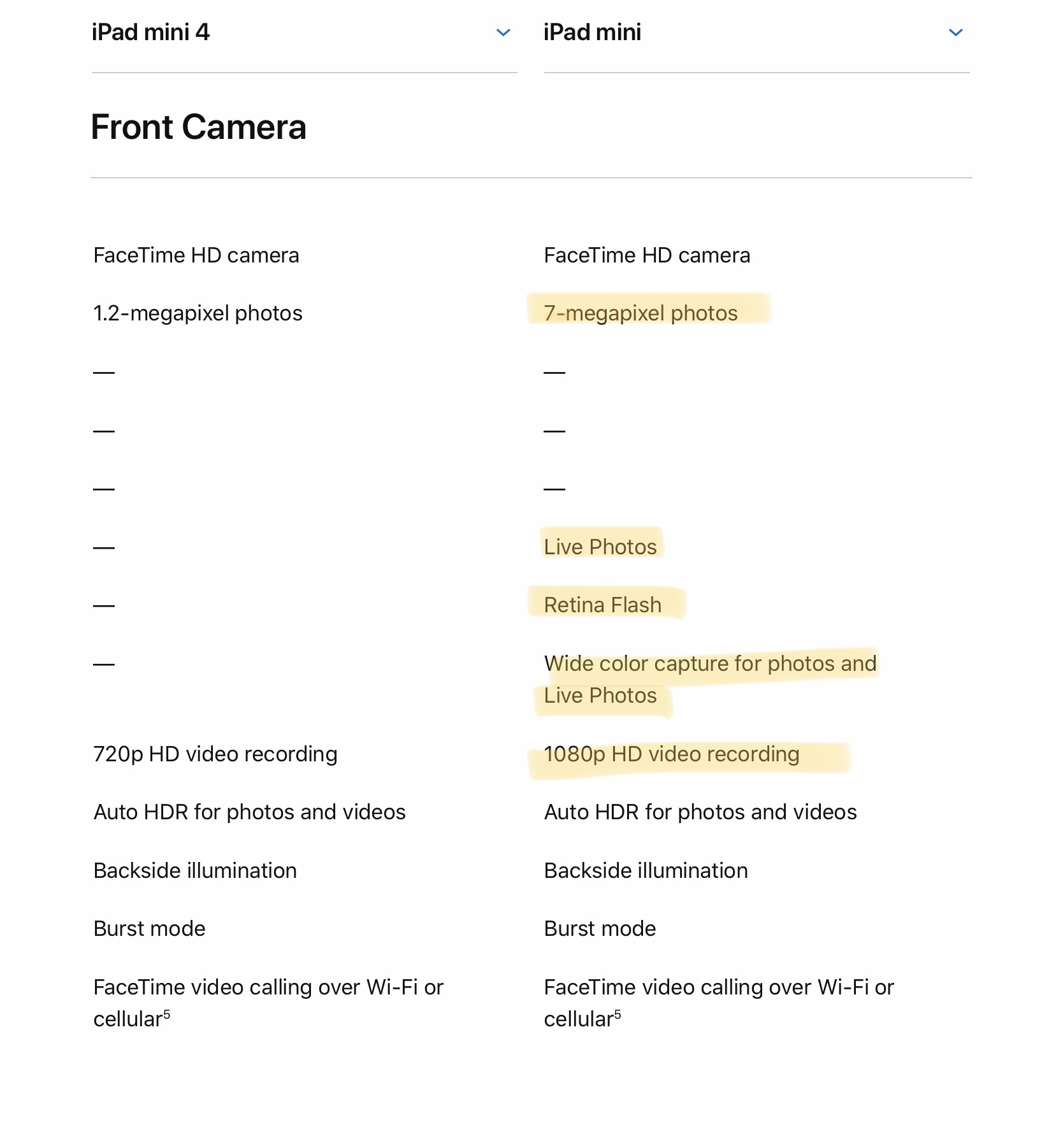Click the highlighted 7-megapixel photos text
Viewport: 1063px width, 1148px height.
coord(640,313)
